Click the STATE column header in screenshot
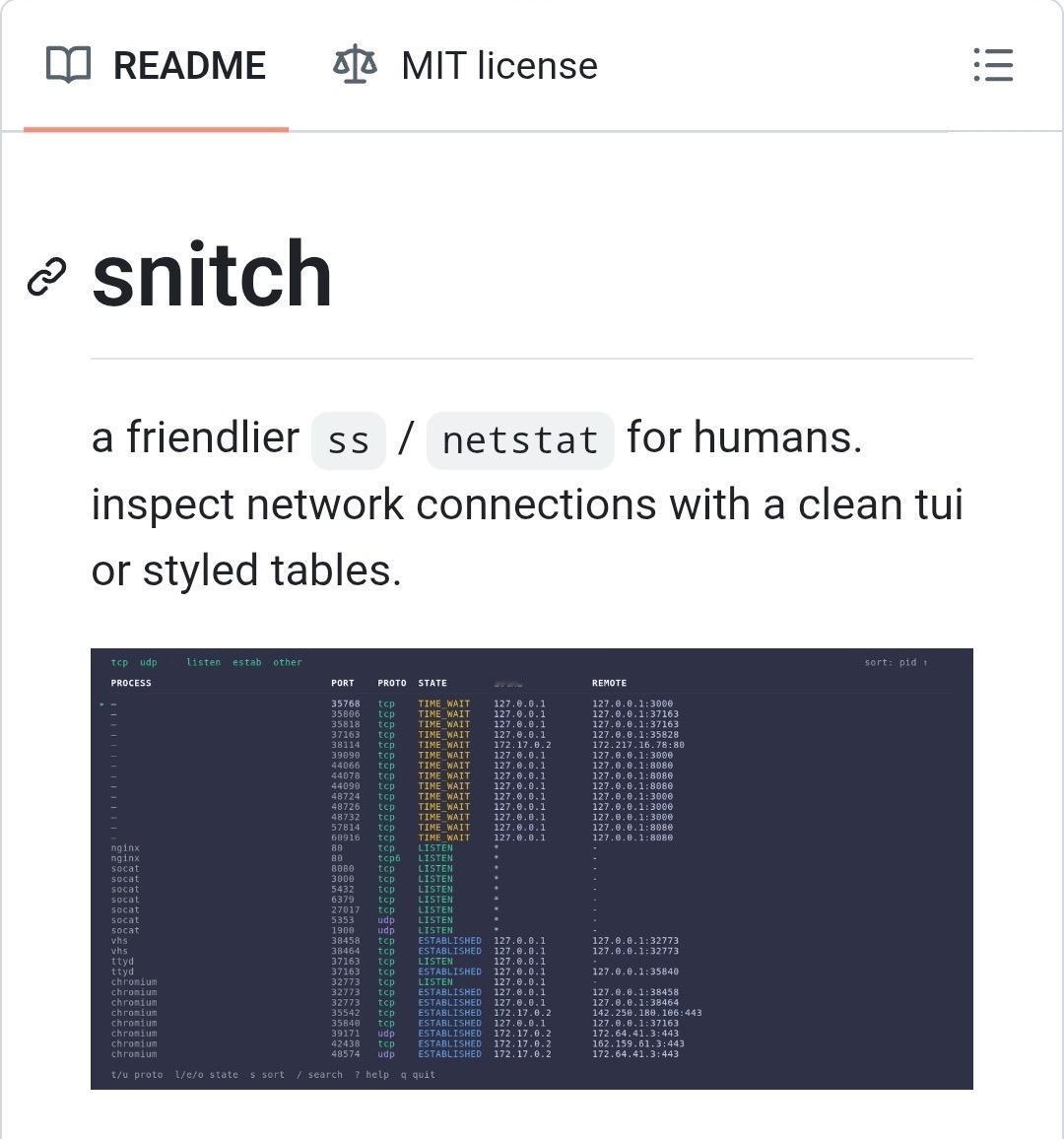The height and width of the screenshot is (1139, 1064). 432,683
